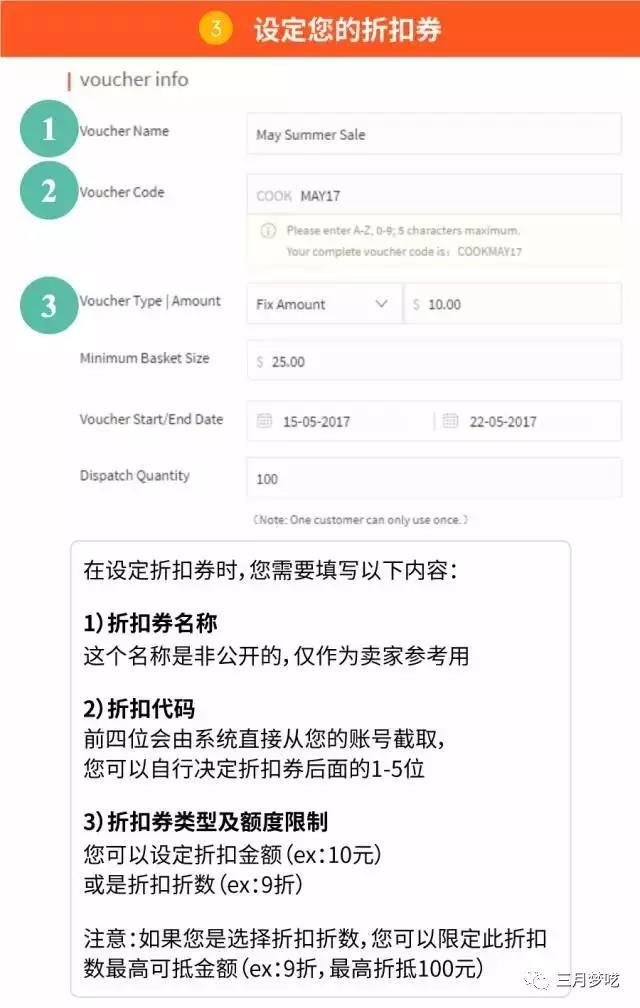Click the voucher amount field showing 10.00
This screenshot has height=1008, width=640.
(513, 303)
